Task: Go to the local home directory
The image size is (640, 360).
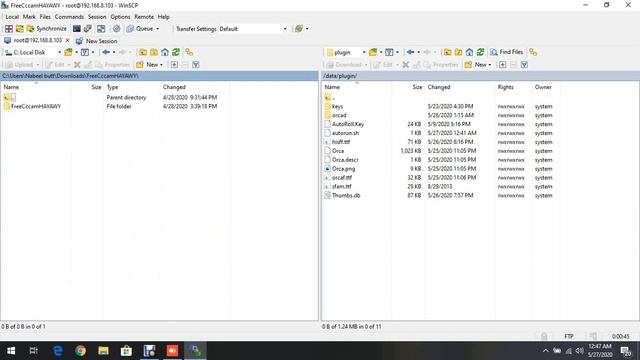Action: tap(165, 52)
